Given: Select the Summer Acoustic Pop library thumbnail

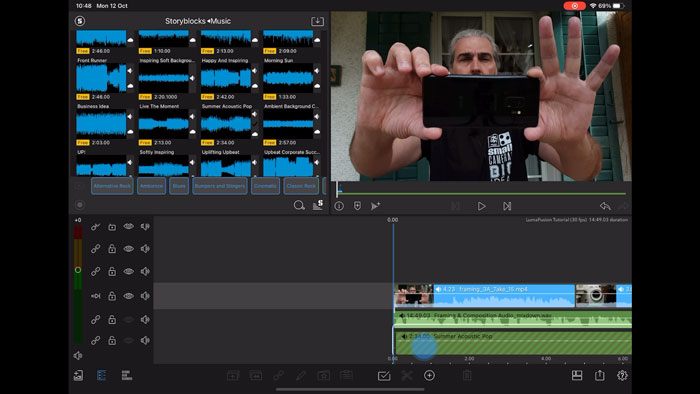Looking at the screenshot, I should point(226,124).
